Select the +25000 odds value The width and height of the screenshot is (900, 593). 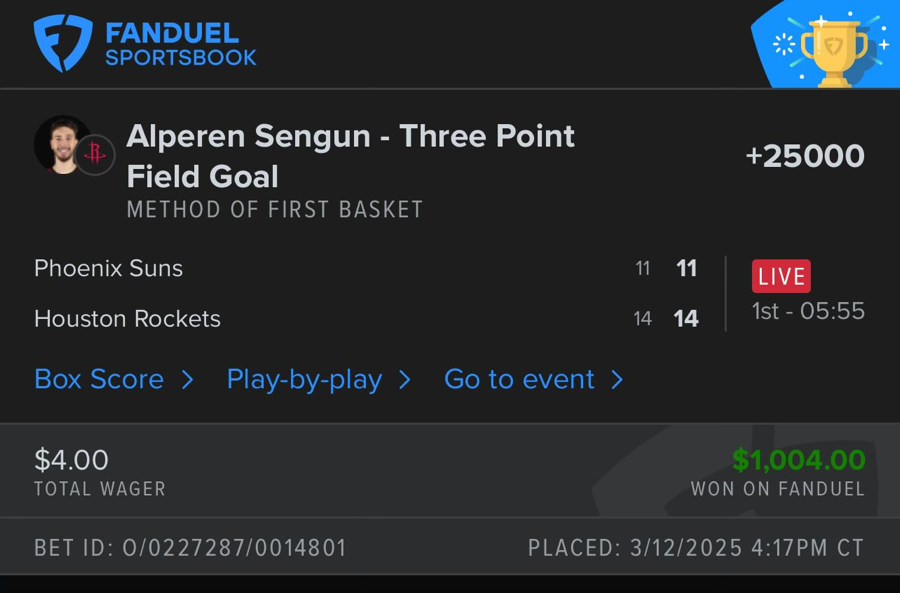coord(805,156)
